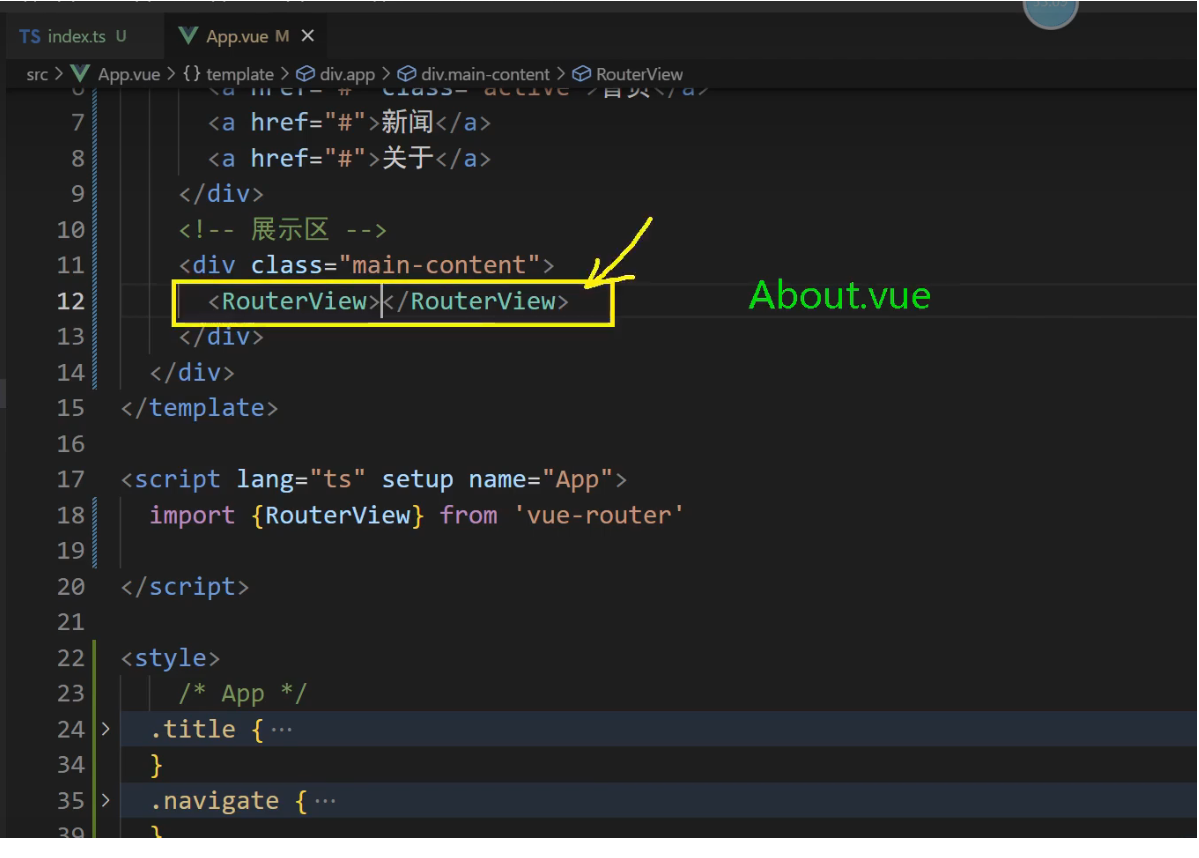Click {RouterView} in the import statement
Image resolution: width=1199 pixels, height=858 pixels.
(337, 515)
